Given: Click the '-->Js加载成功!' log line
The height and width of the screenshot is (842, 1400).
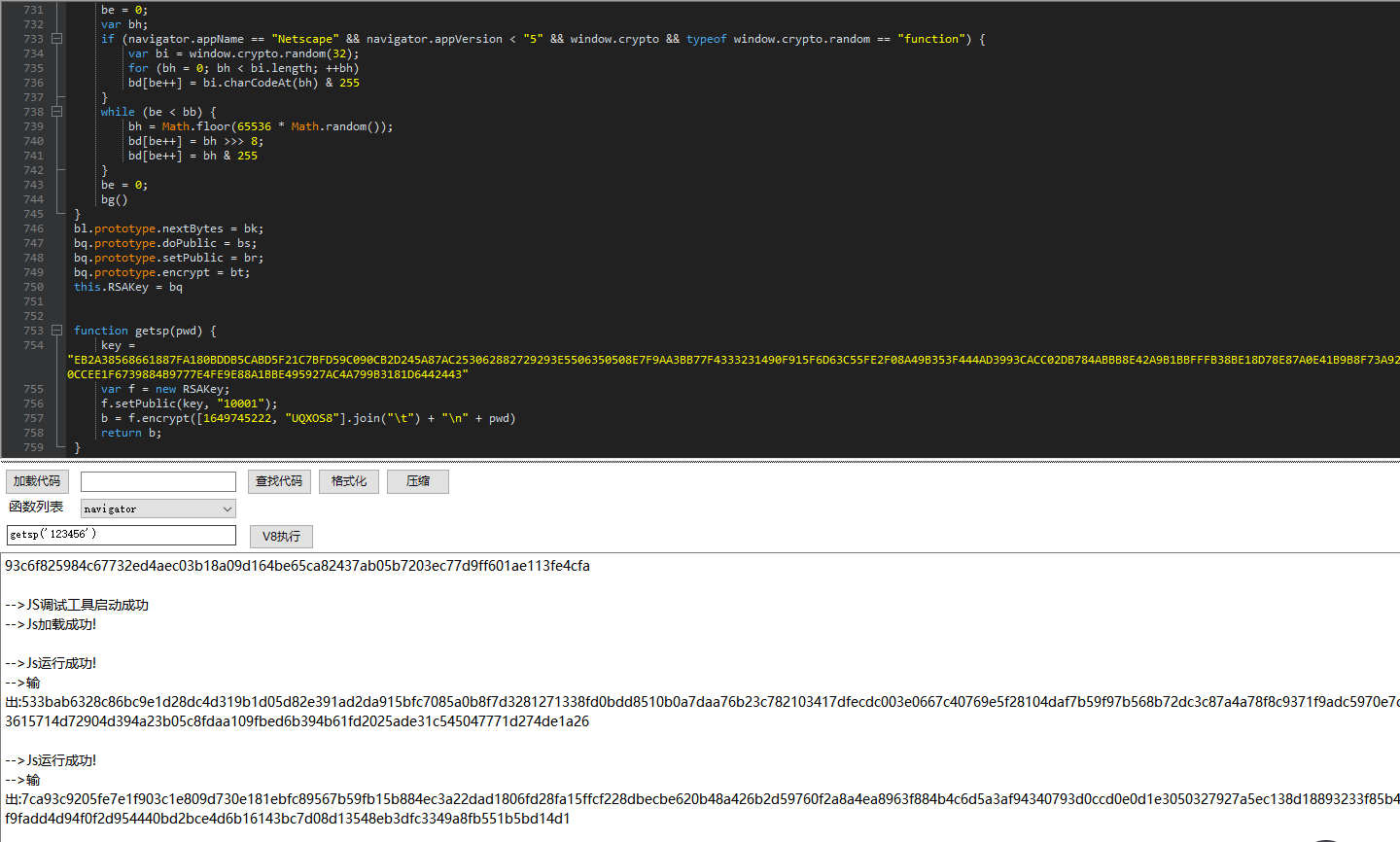Looking at the screenshot, I should (51, 624).
